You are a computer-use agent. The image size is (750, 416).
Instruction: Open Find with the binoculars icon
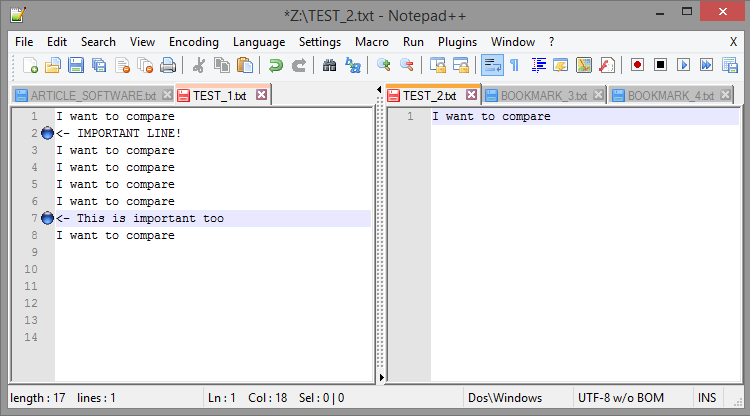[330, 65]
